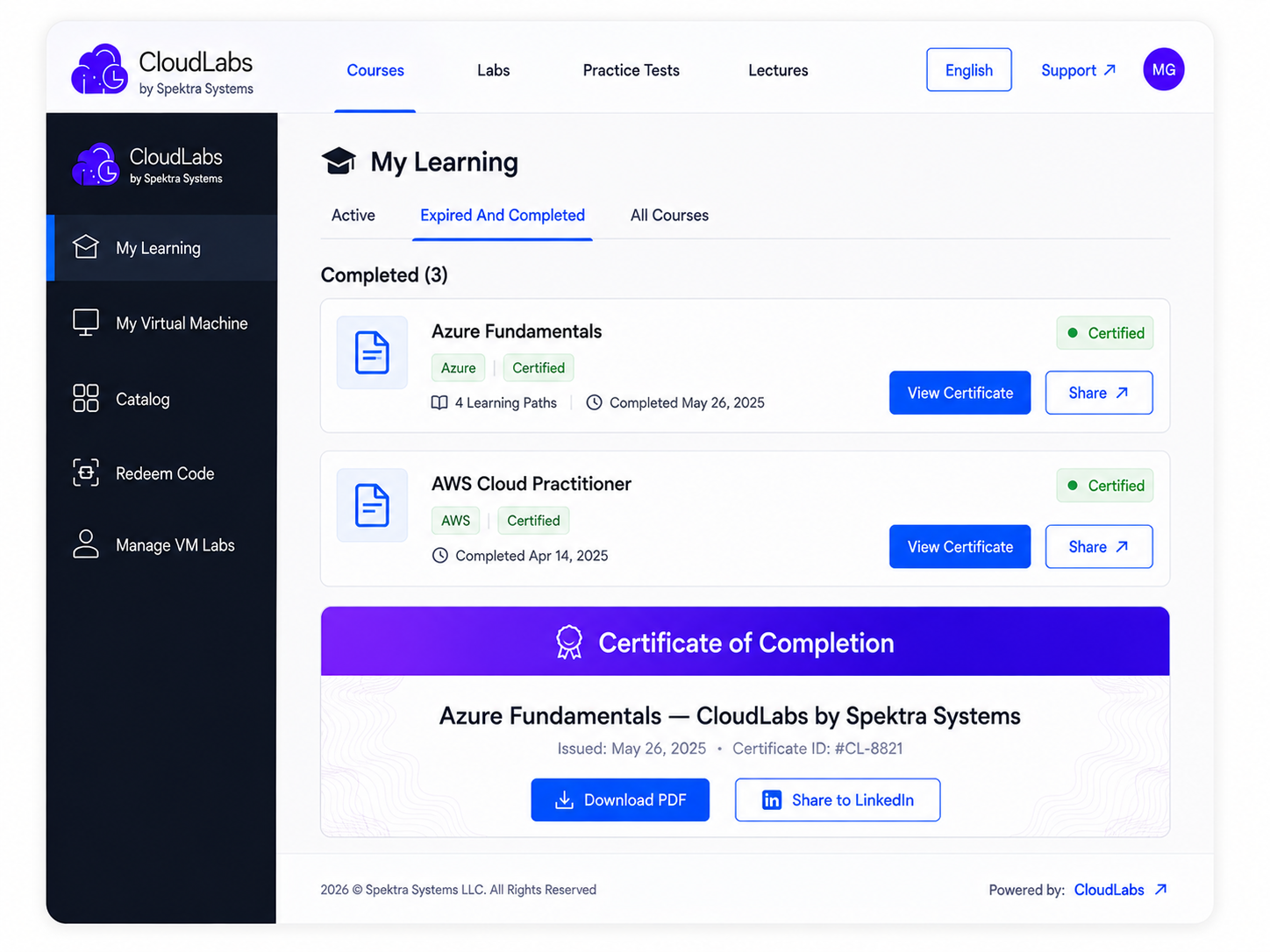The height and width of the screenshot is (952, 1270).
Task: Click the award ribbon icon in certificate banner
Action: 569,642
